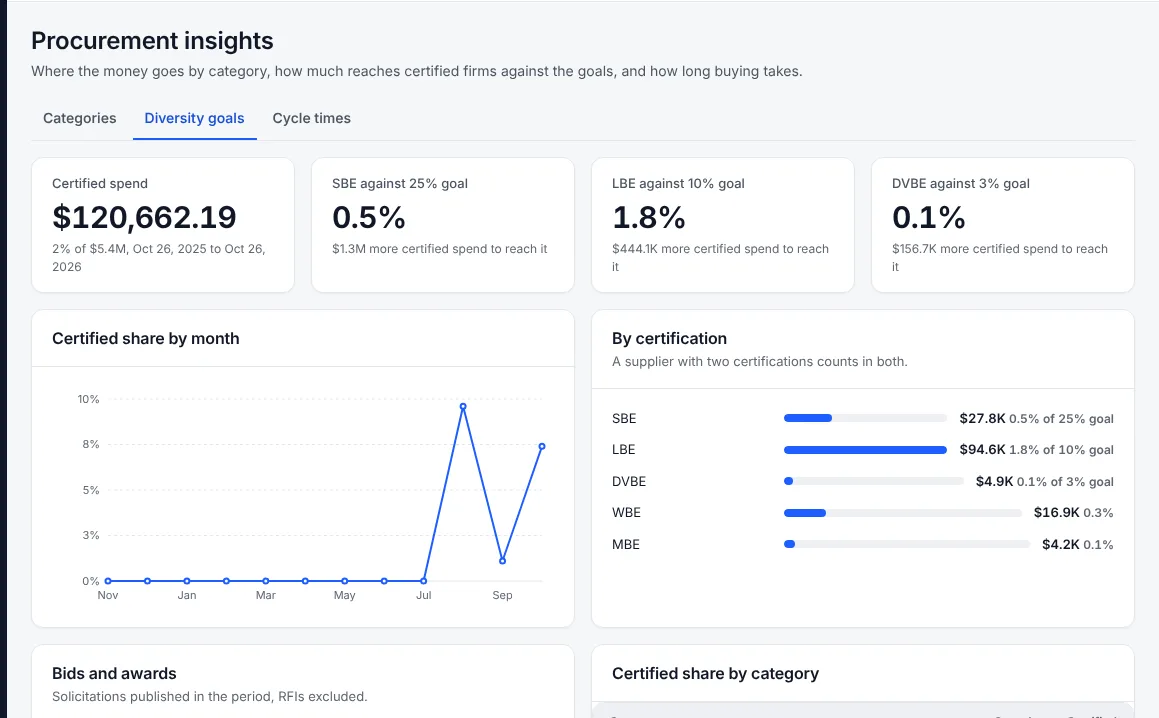Select the chart data point above May
Screen dimensions: 1159x718
click(344, 581)
